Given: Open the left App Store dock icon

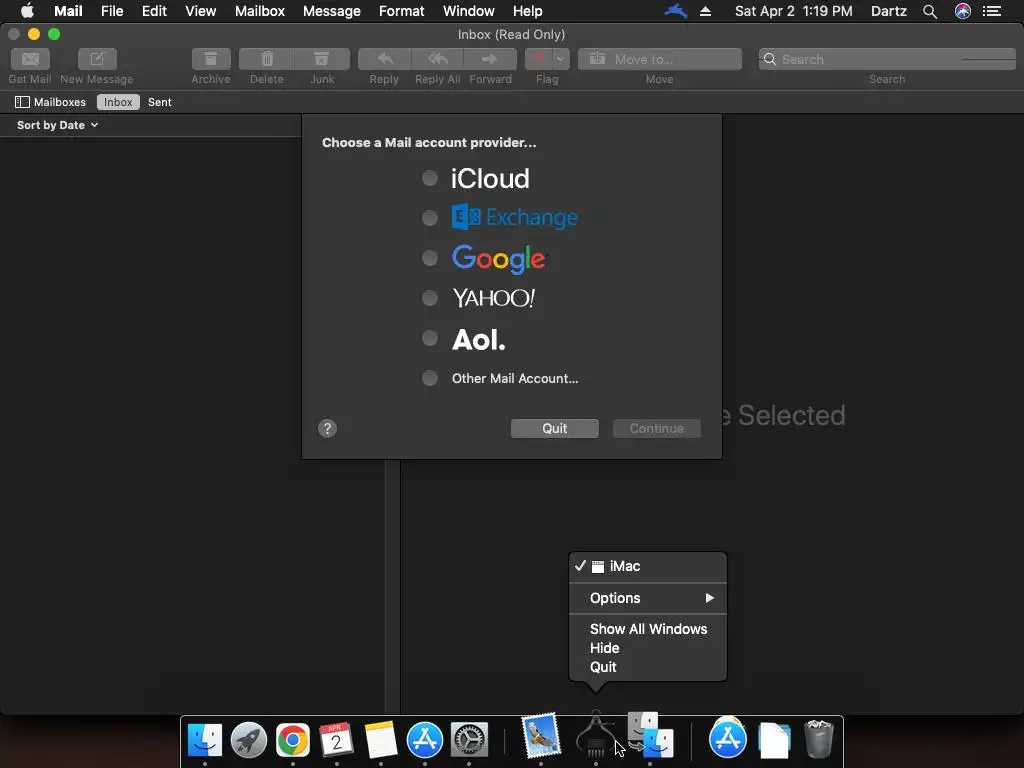Looking at the screenshot, I should [424, 740].
